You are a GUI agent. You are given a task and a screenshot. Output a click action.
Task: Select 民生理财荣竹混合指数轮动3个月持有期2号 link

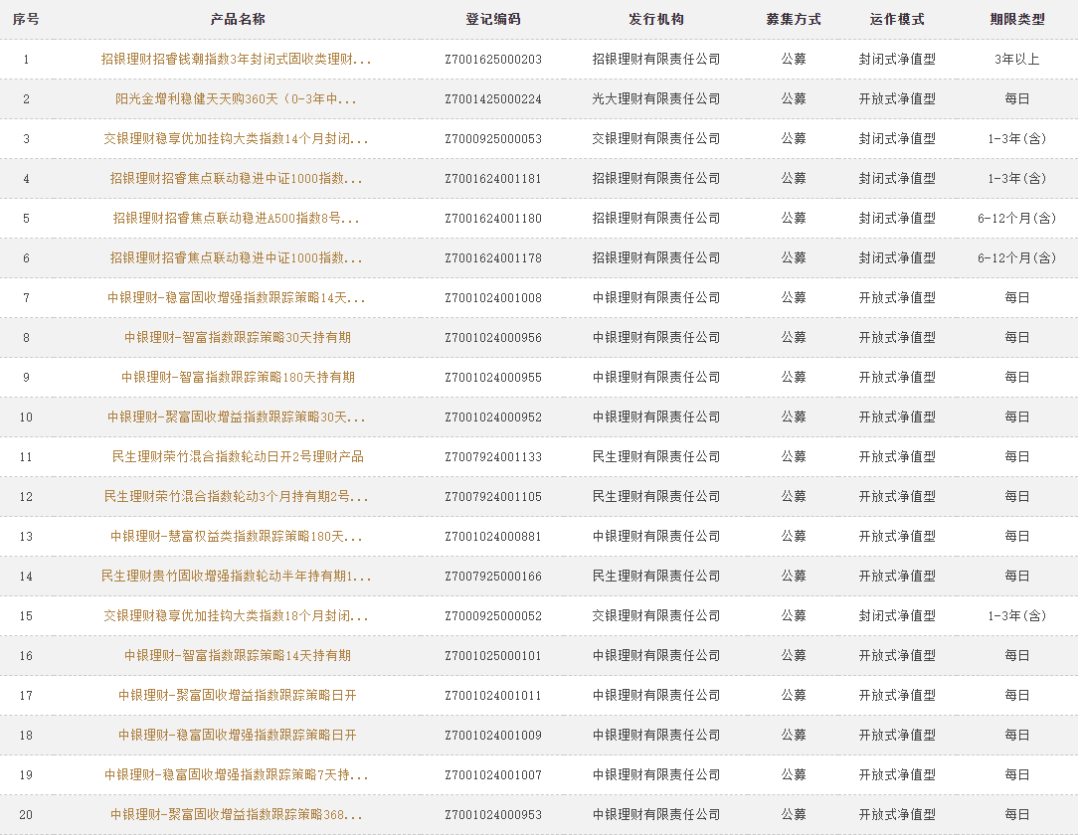pyautogui.click(x=236, y=496)
